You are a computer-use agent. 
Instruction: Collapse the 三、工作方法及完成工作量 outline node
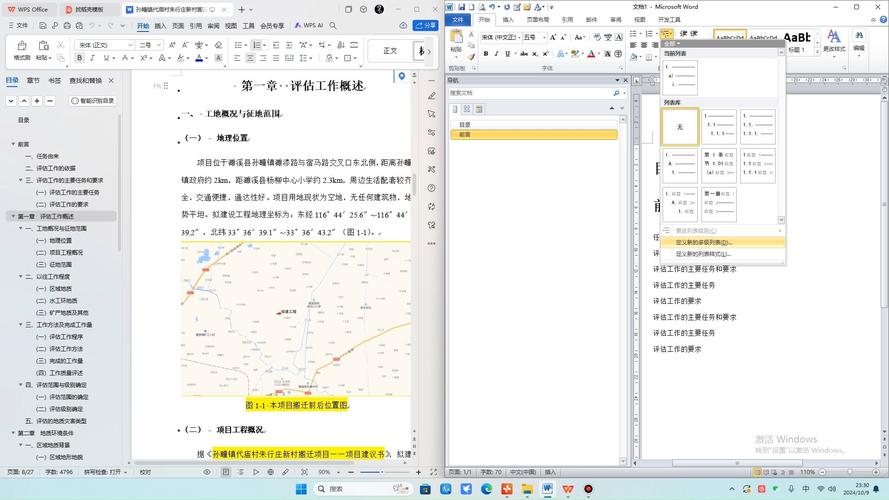[x=21, y=324]
